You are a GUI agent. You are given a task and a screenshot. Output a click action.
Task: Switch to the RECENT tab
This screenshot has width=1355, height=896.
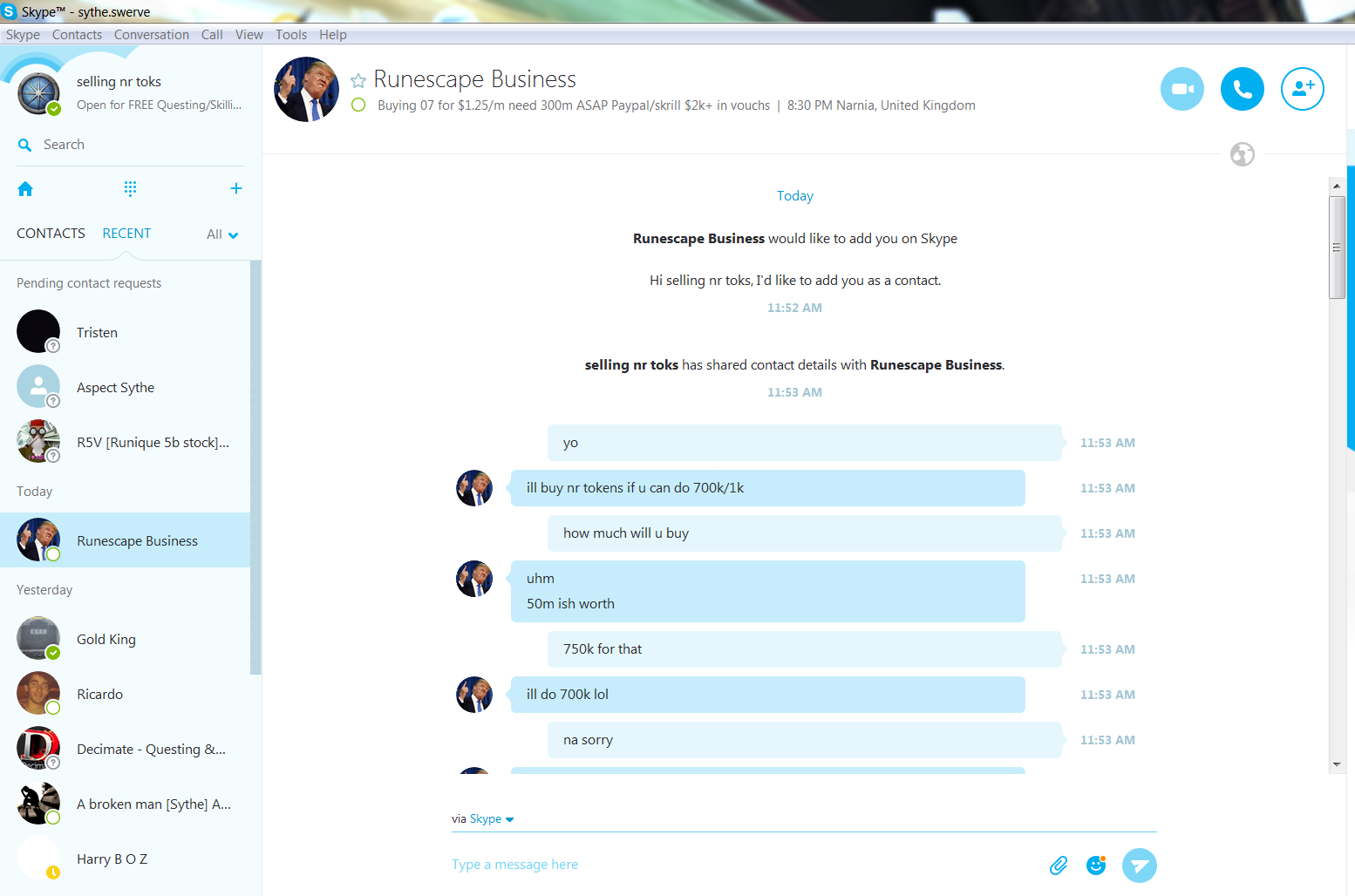[x=126, y=234]
